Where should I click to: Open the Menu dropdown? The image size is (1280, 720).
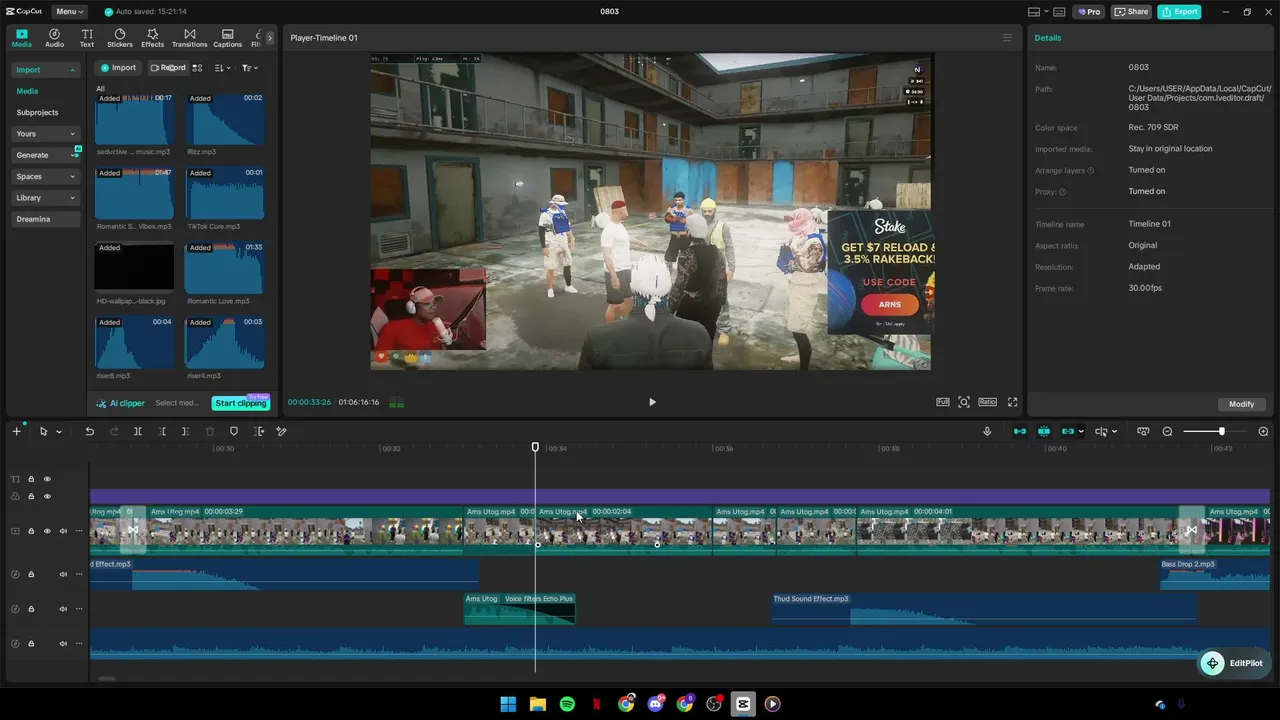tap(69, 12)
